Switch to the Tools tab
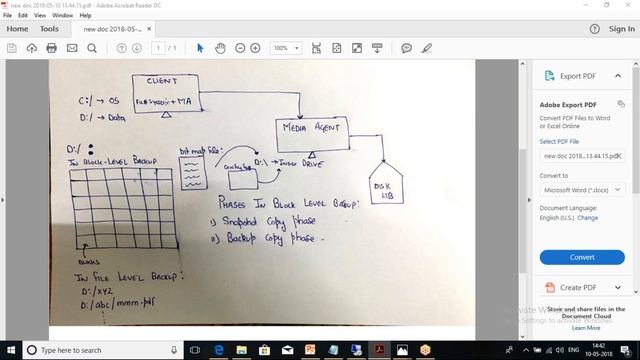 [x=49, y=29]
